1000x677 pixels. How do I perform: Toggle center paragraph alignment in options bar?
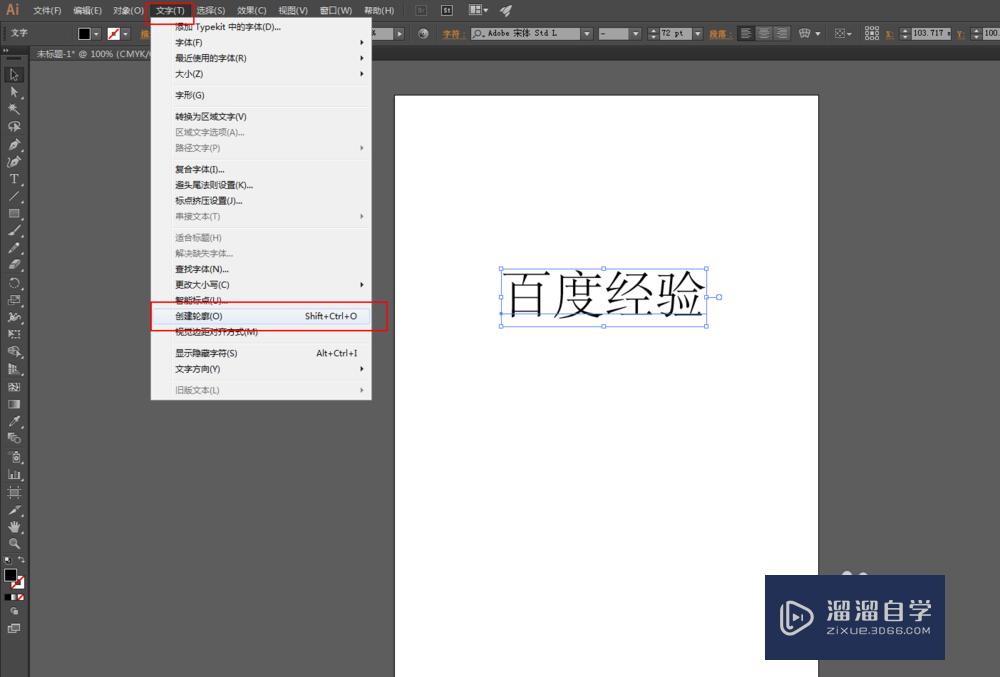point(766,33)
